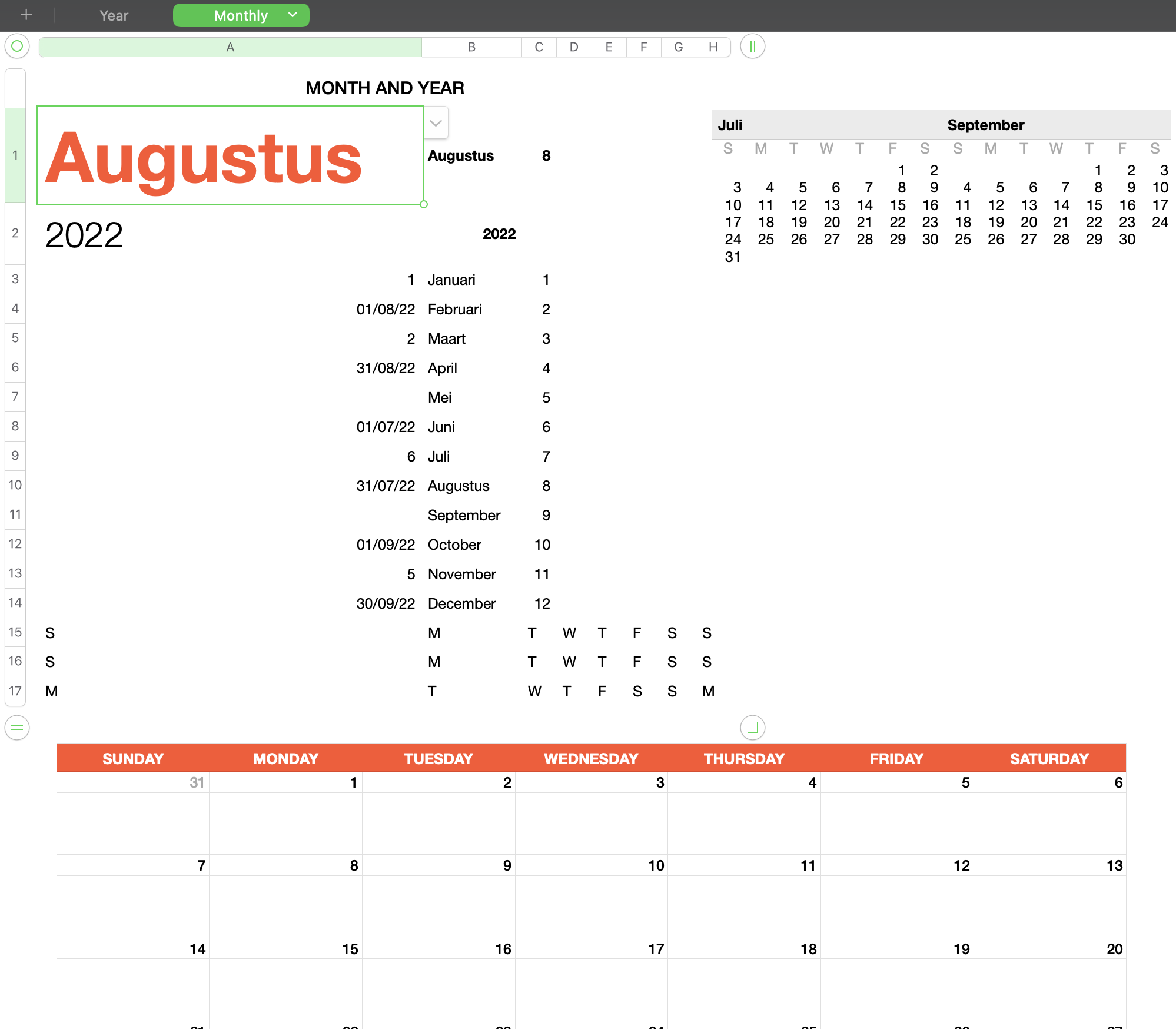Select the column A reference header
Viewport: 1176px width, 1029px height.
click(x=230, y=47)
